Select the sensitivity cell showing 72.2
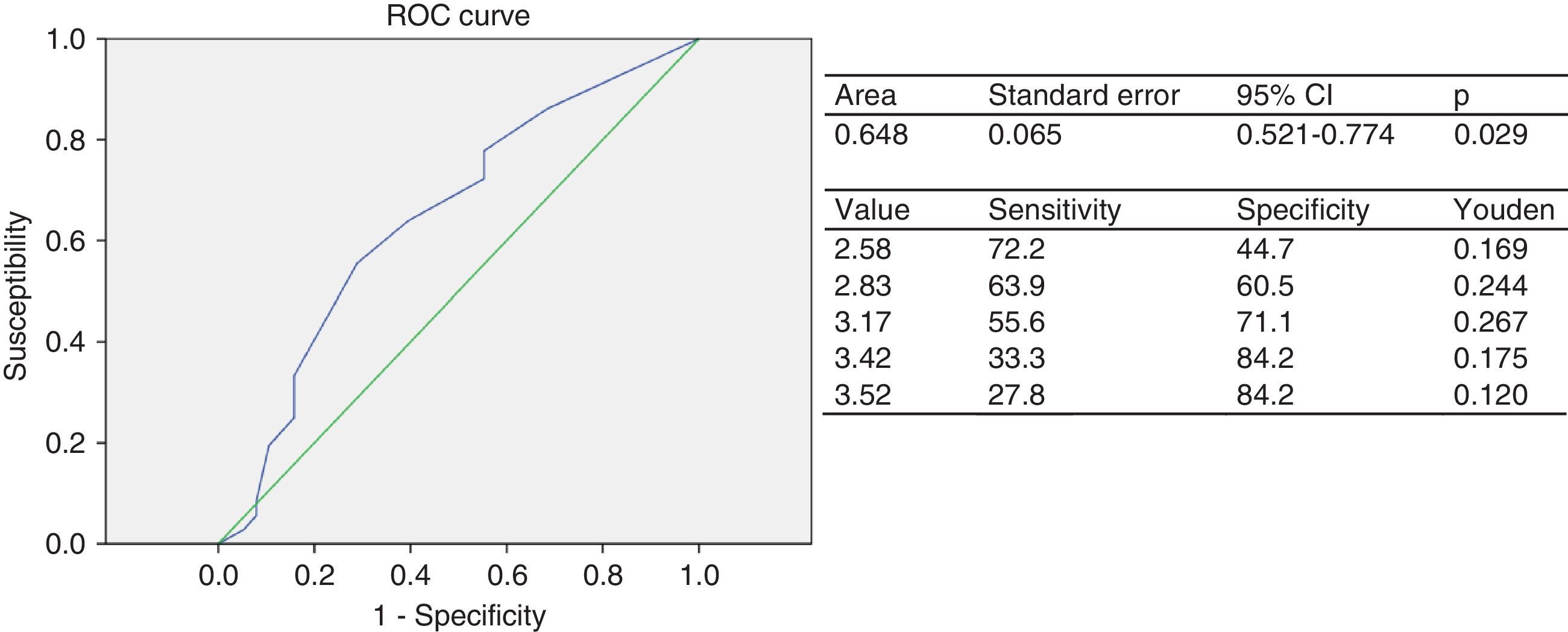 point(1016,249)
